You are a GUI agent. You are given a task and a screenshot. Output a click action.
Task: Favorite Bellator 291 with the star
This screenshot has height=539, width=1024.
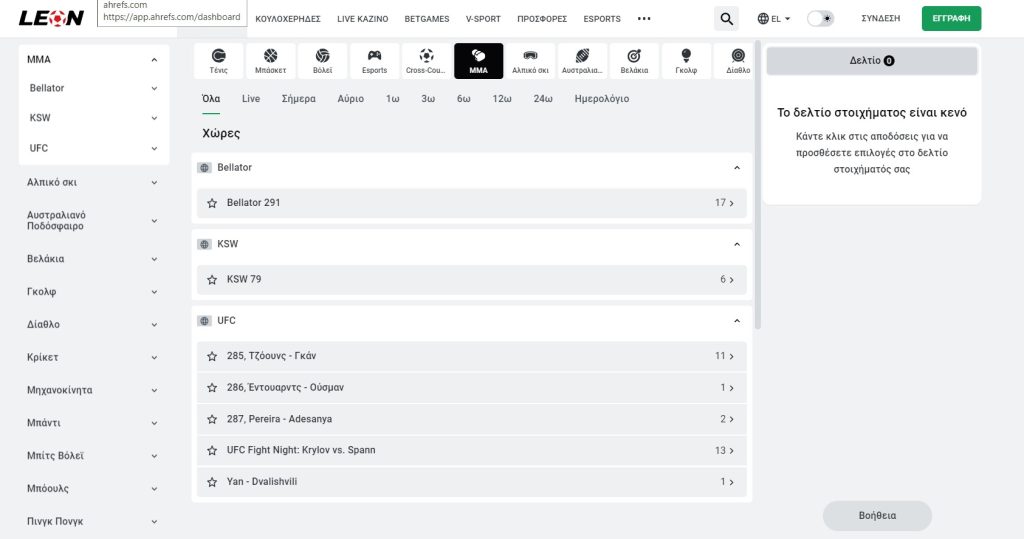pos(212,203)
